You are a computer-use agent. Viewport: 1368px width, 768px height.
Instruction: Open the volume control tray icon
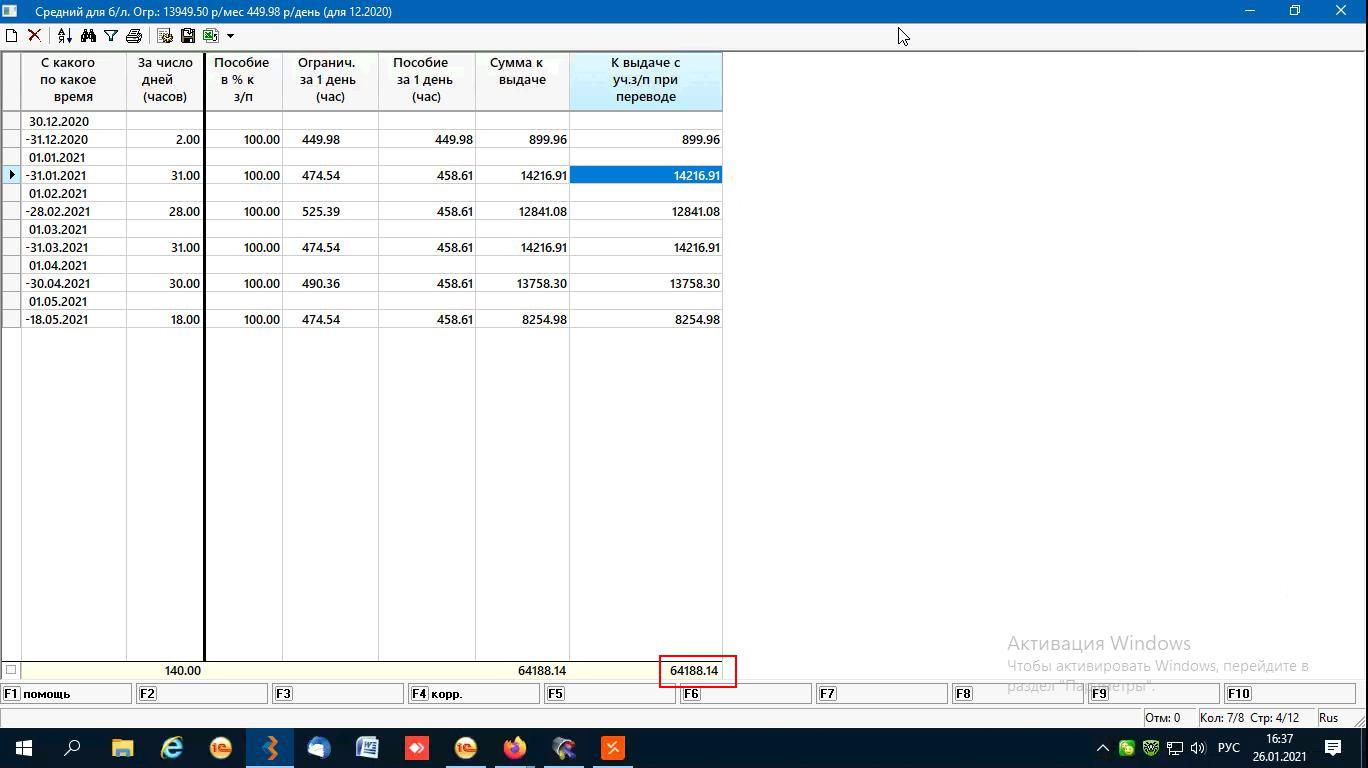(1198, 747)
